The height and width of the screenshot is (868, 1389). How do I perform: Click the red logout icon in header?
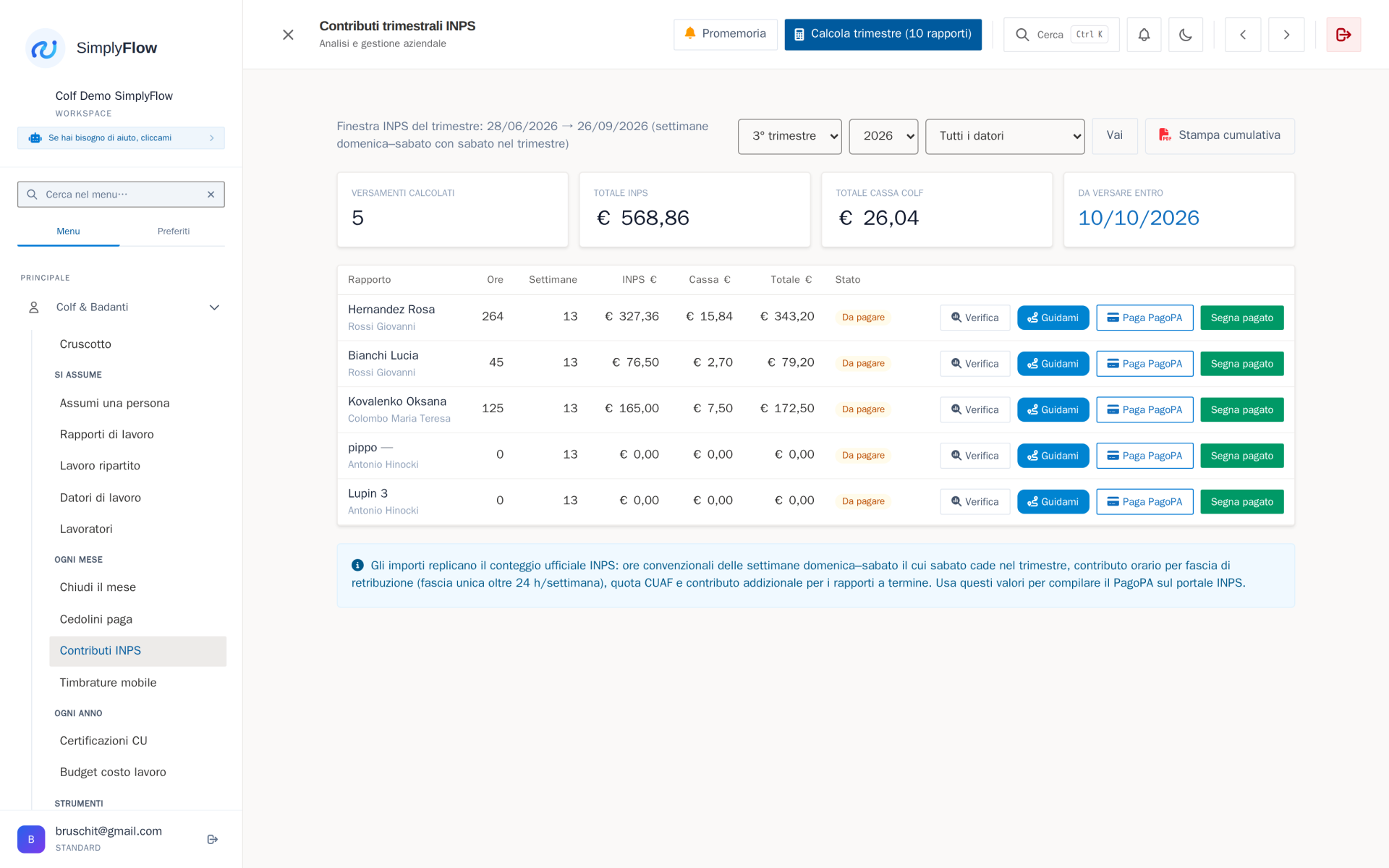pos(1343,35)
